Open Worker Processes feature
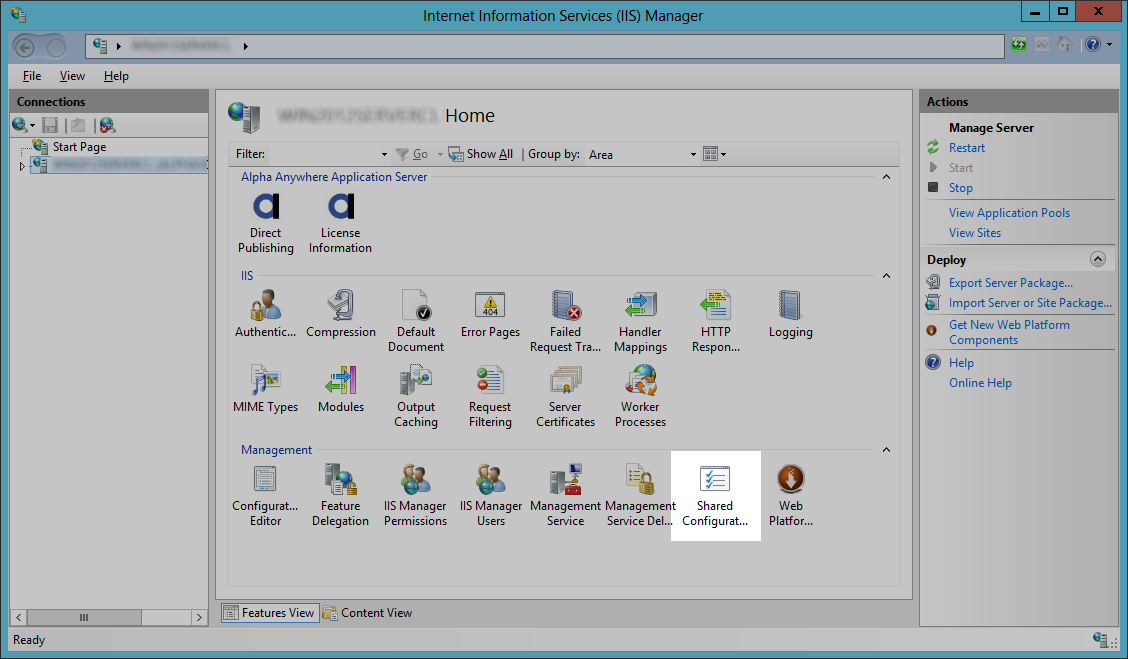This screenshot has height=659, width=1128. (x=640, y=396)
